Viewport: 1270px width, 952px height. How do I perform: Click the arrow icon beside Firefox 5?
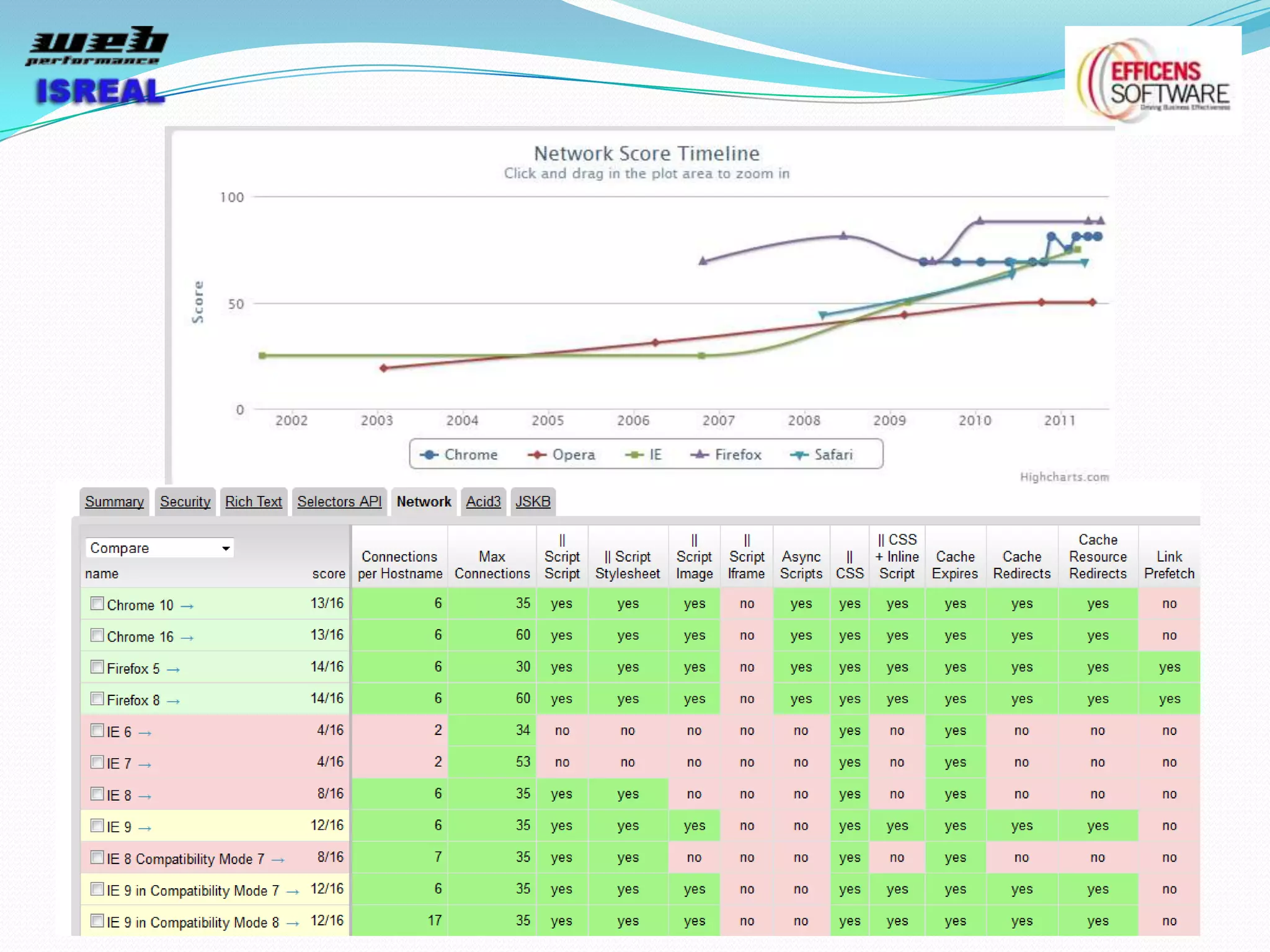pyautogui.click(x=173, y=670)
